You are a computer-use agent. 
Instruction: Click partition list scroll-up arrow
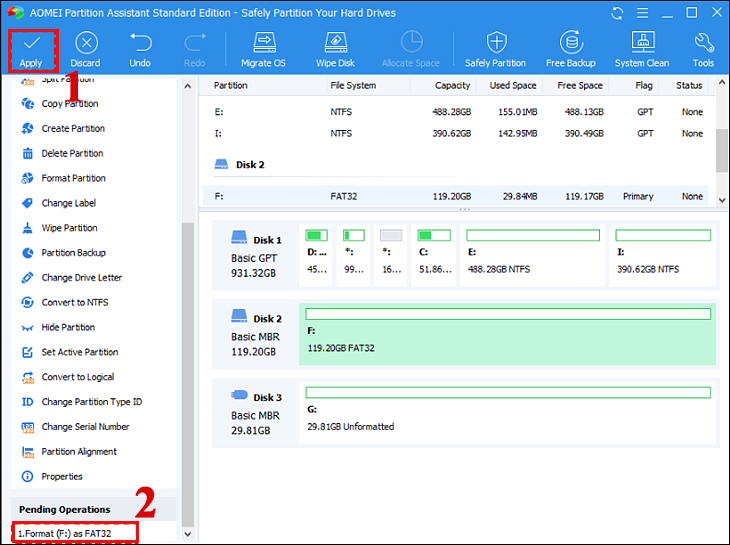click(x=722, y=83)
